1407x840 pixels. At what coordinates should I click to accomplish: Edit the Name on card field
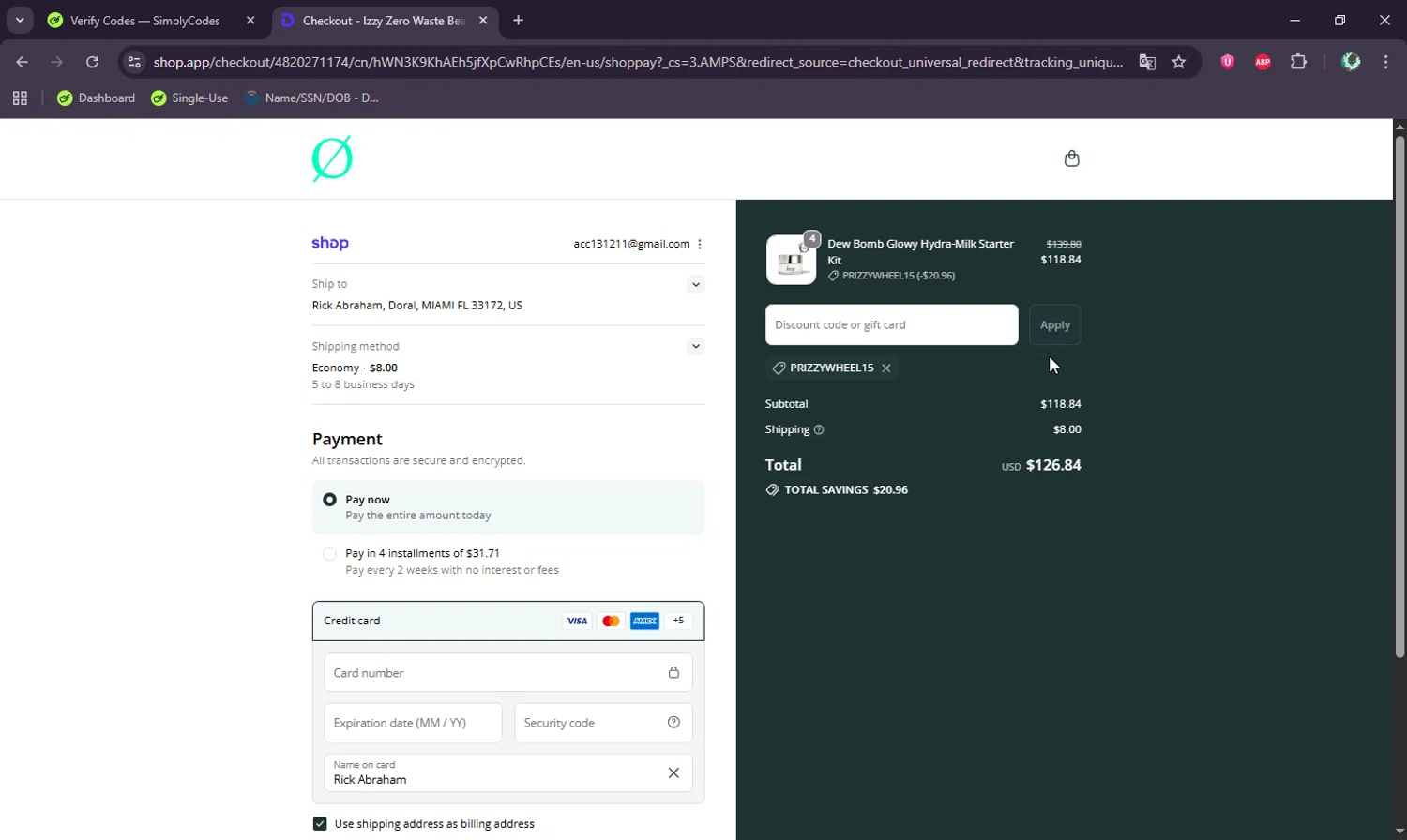click(508, 772)
